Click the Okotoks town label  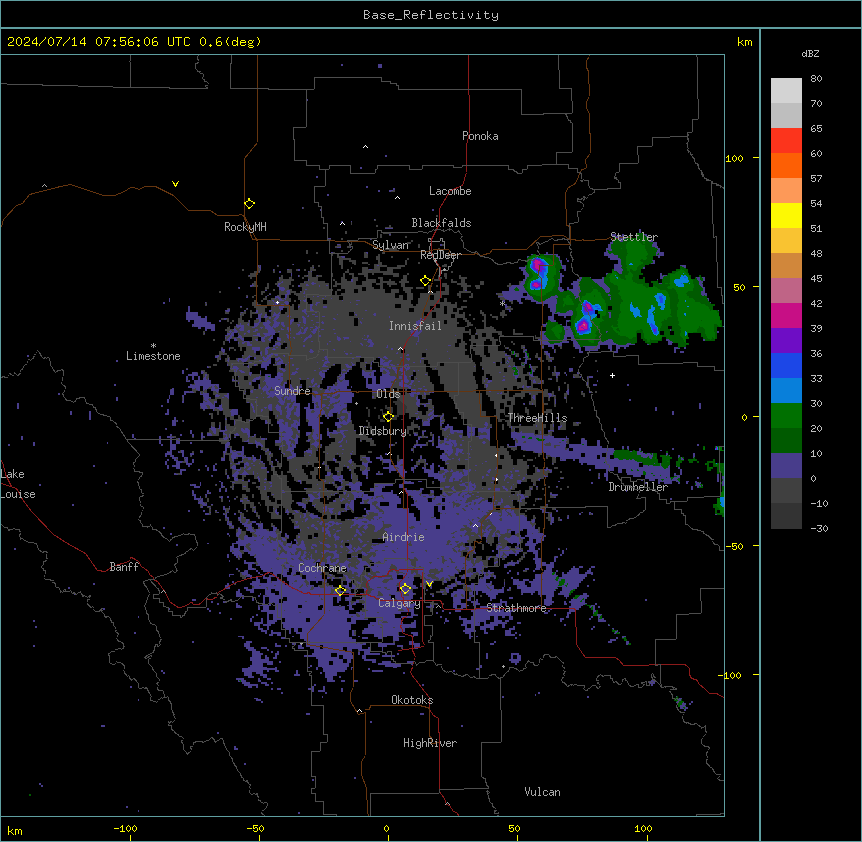click(412, 700)
